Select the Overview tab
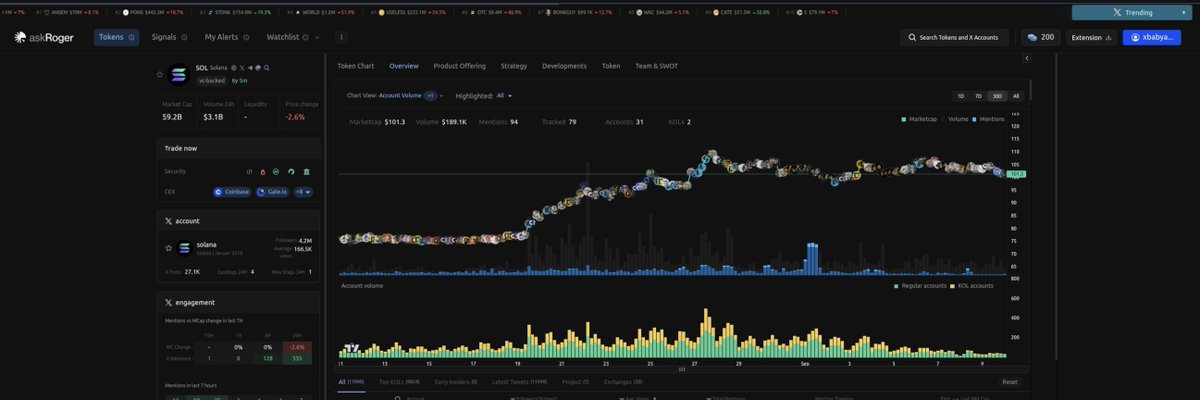1200x400 pixels. coord(404,66)
